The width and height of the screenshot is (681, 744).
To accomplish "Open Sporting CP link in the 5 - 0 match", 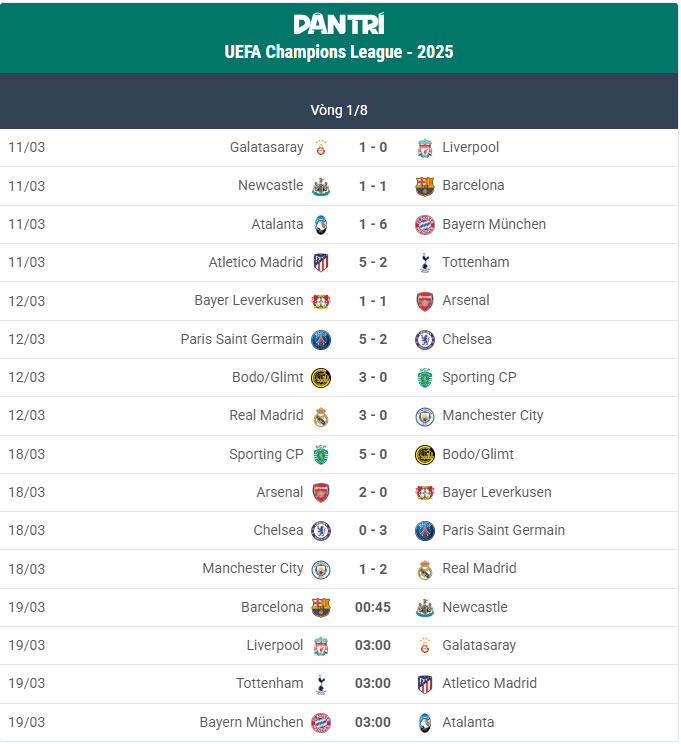I will tap(266, 454).
